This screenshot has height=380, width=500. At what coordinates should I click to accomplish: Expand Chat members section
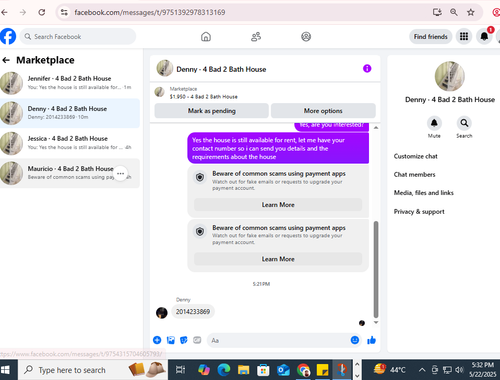pos(414,175)
